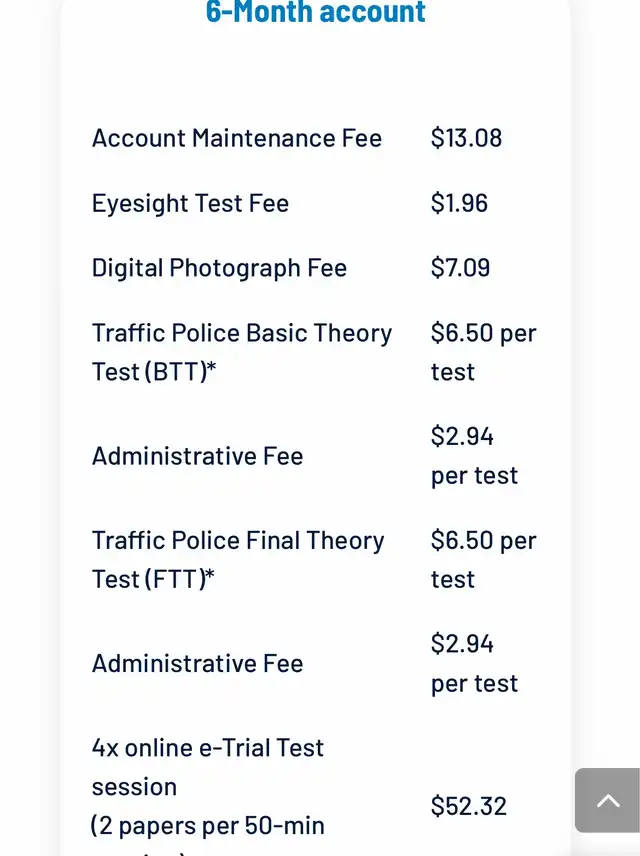This screenshot has width=640, height=856.
Task: Click the $2.94 per test price under BTT
Action: (x=474, y=456)
